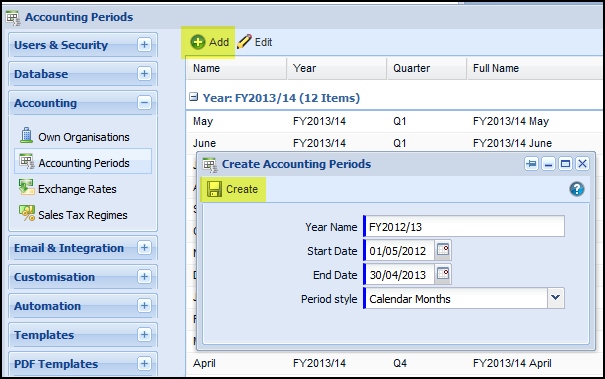Click the Exchange Rates icon
605x379 pixels.
(x=27, y=187)
